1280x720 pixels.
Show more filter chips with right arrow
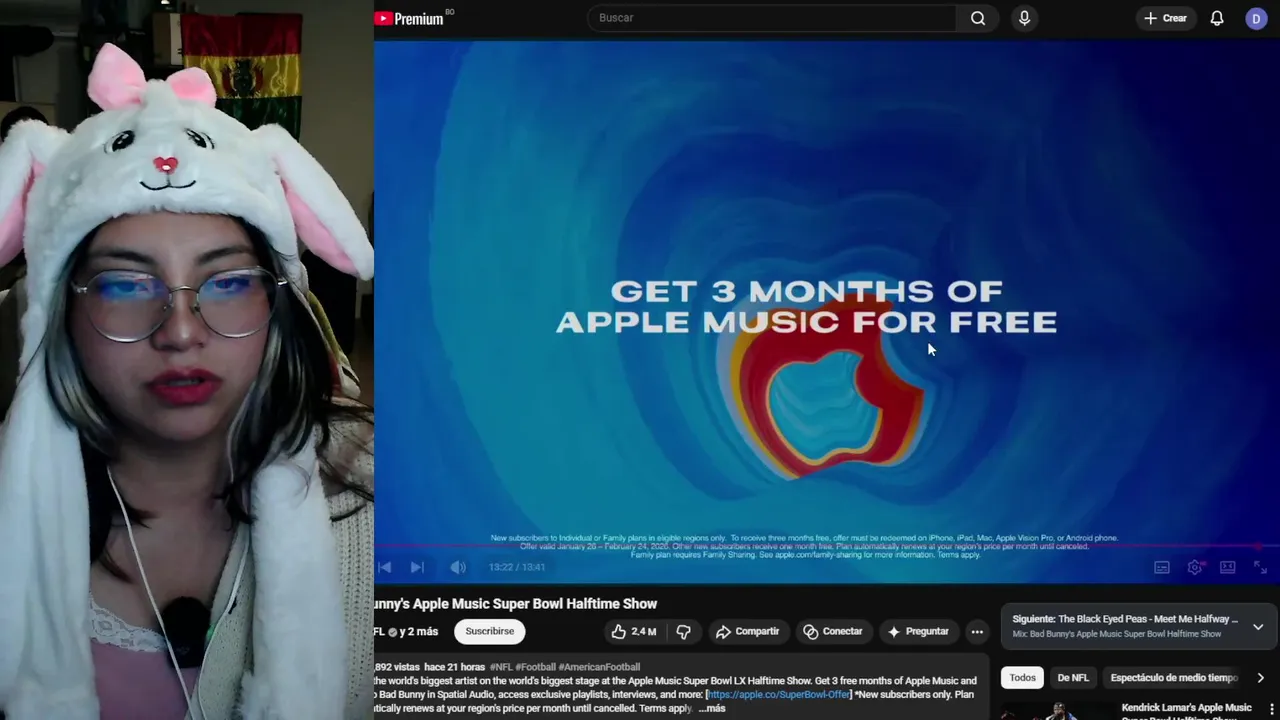coord(1260,677)
